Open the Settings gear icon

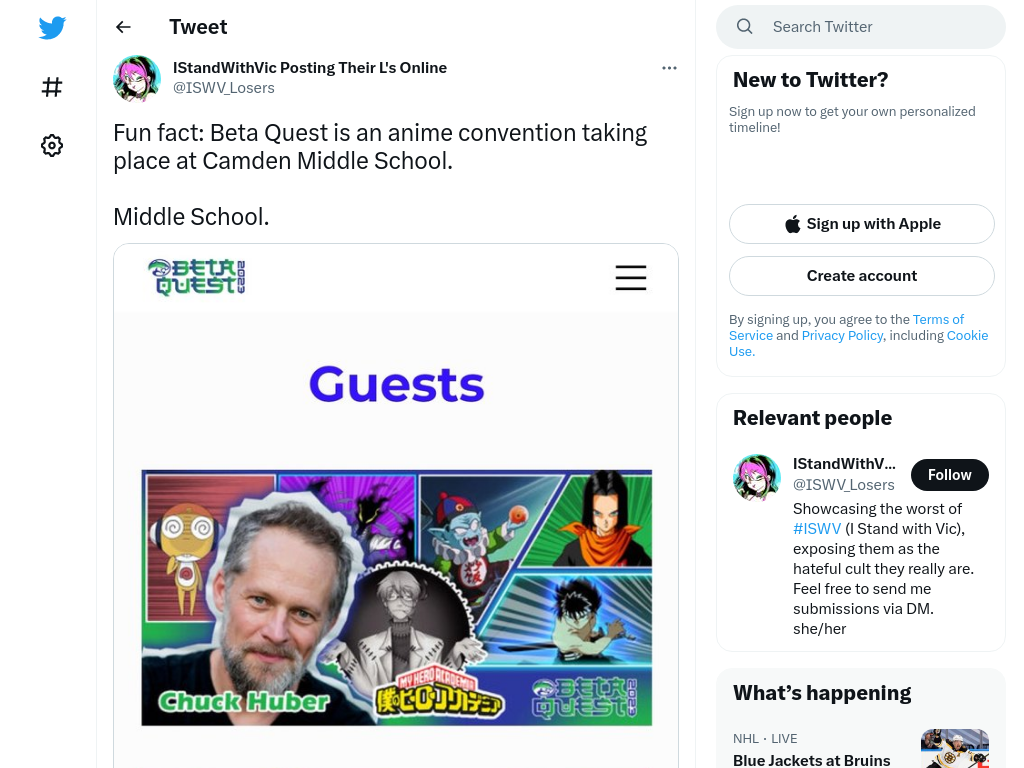point(52,145)
